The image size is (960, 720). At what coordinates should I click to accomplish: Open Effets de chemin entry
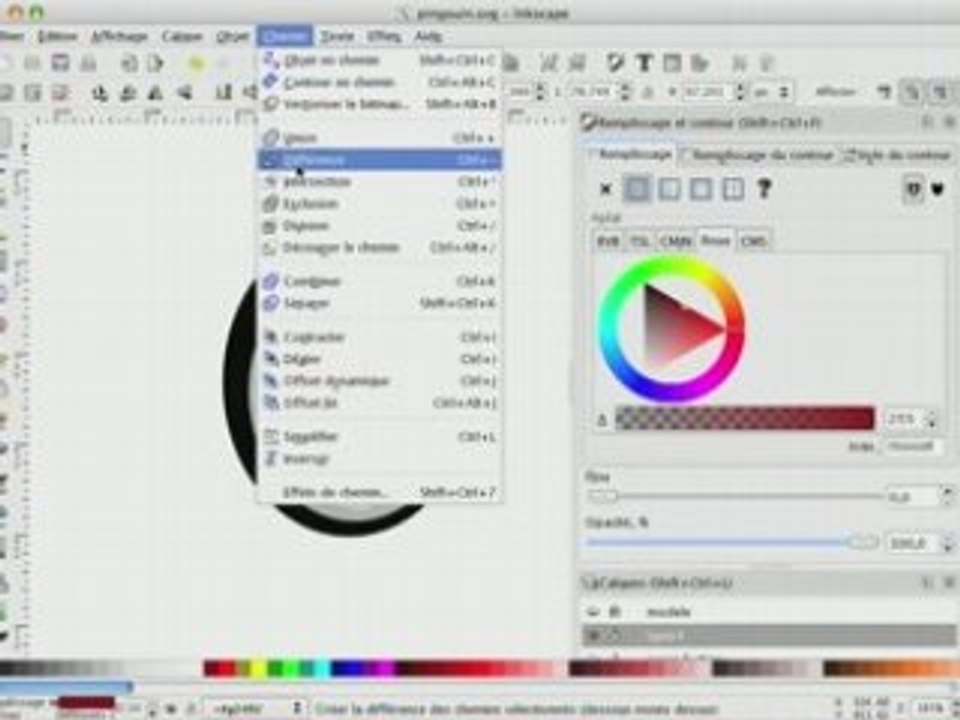pos(380,492)
